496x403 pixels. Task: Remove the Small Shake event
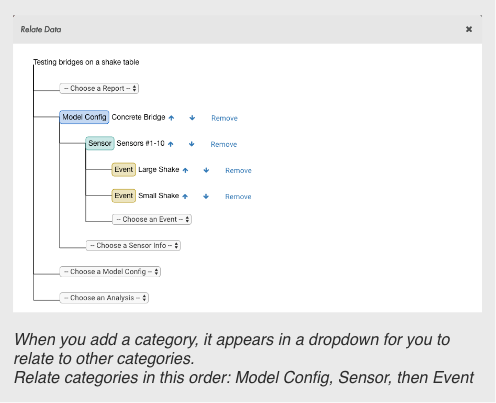(238, 197)
